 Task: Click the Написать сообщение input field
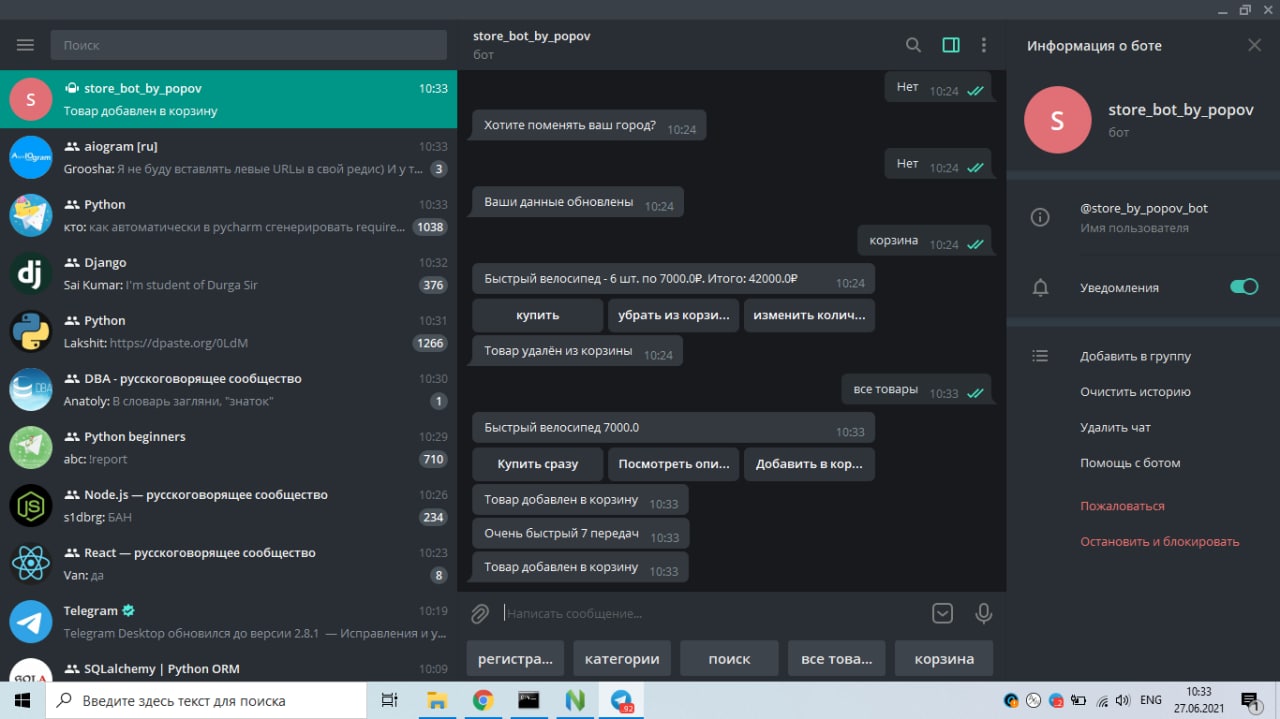point(710,613)
